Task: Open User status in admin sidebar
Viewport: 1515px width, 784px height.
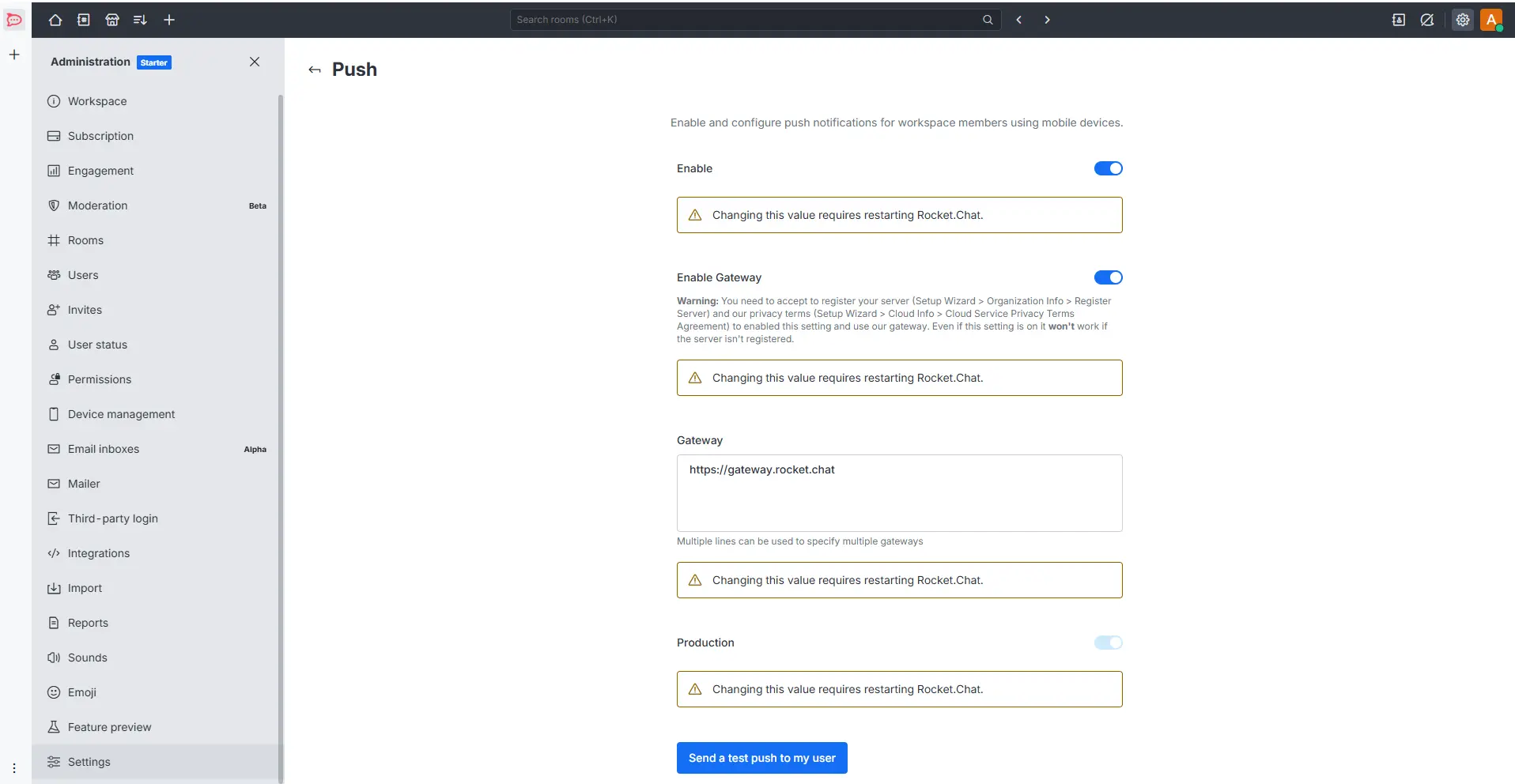Action: [x=157, y=345]
